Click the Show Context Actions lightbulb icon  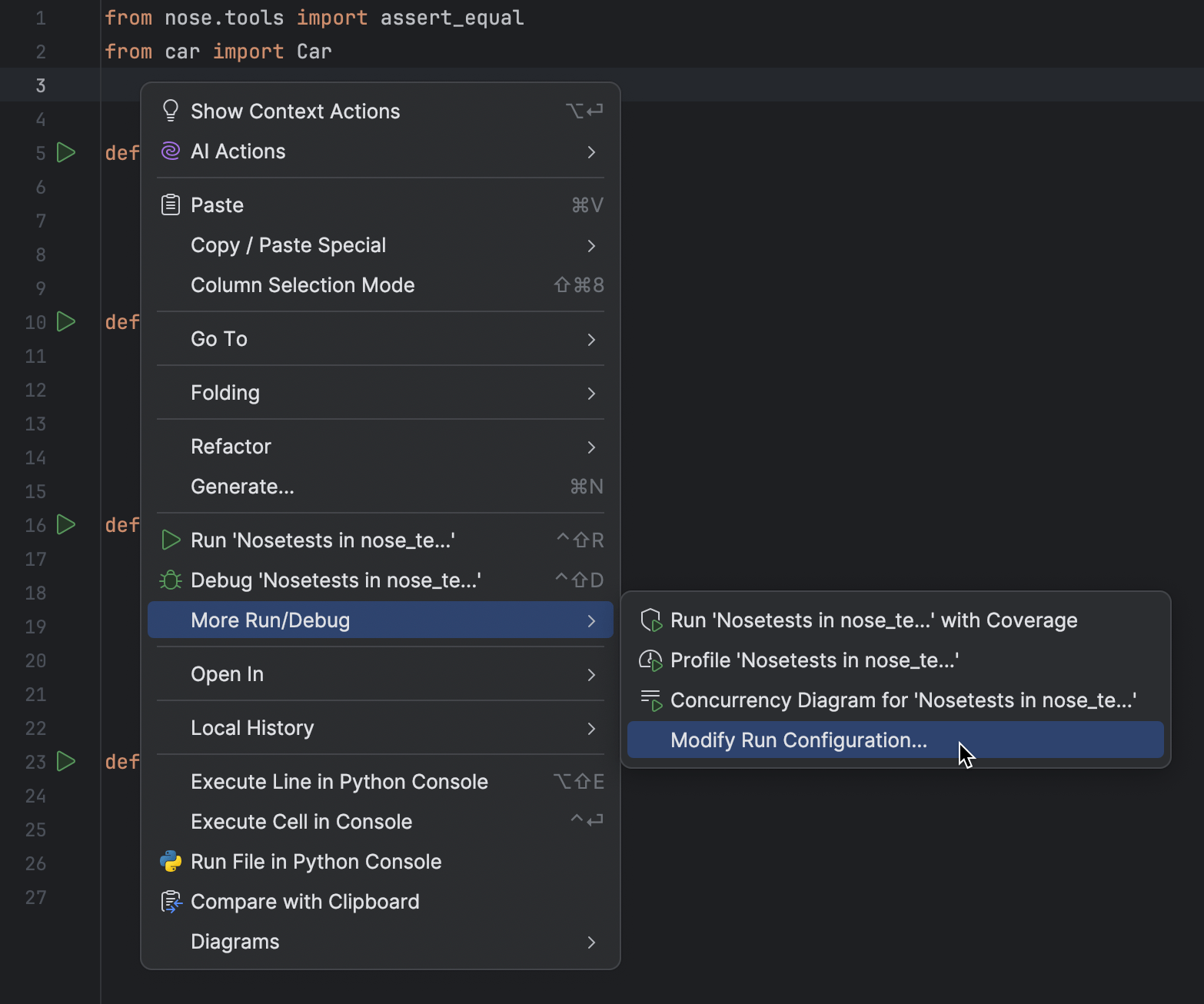pos(170,110)
